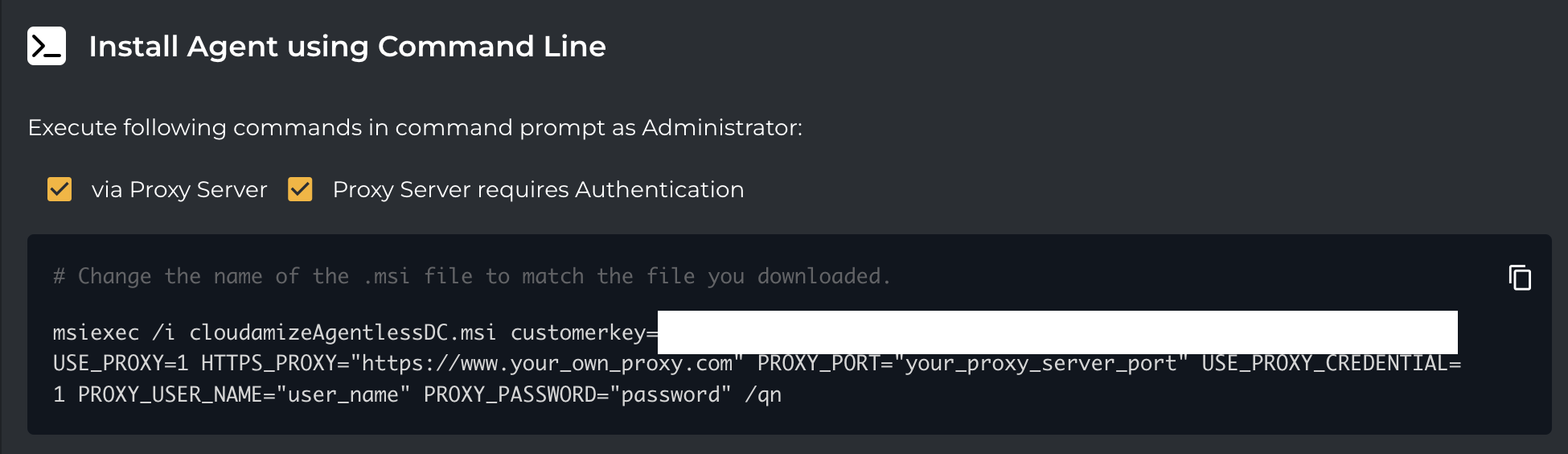
Task: Click the "# Change the name" comment line
Action: point(471,277)
